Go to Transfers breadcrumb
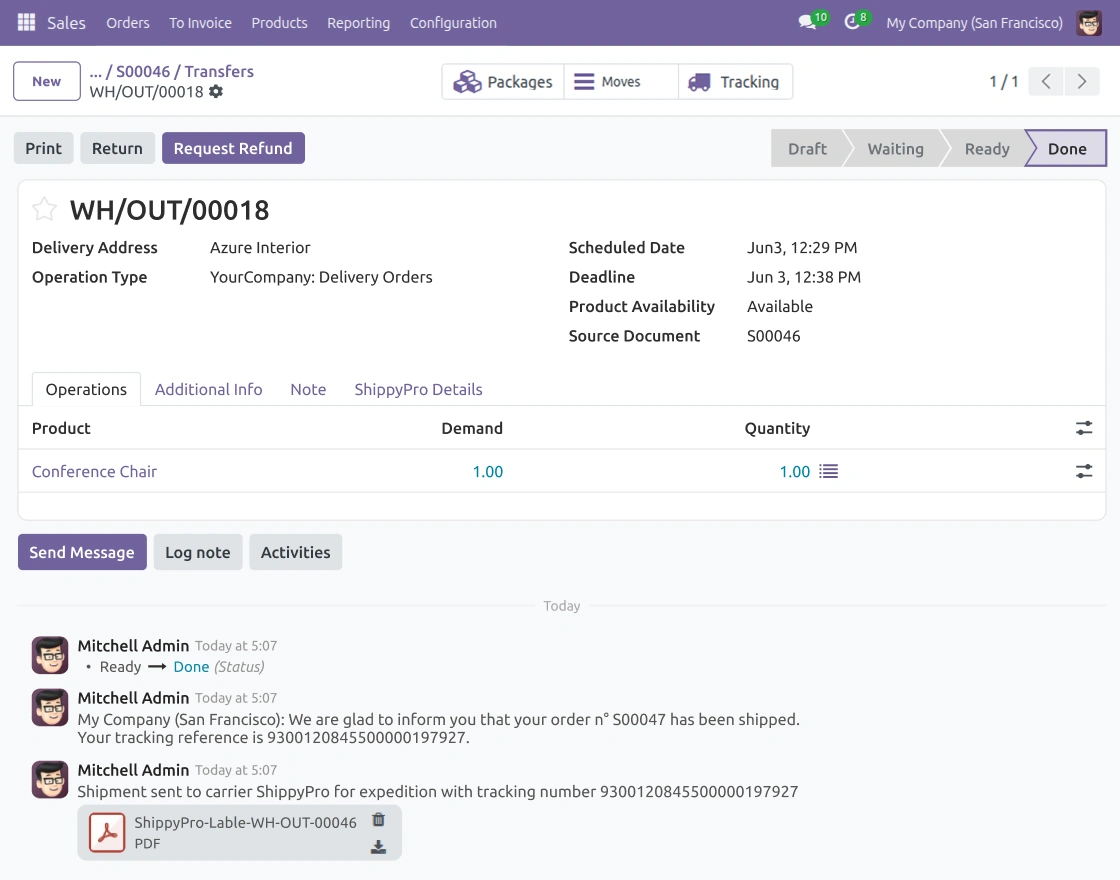The width and height of the screenshot is (1120, 880). (219, 71)
